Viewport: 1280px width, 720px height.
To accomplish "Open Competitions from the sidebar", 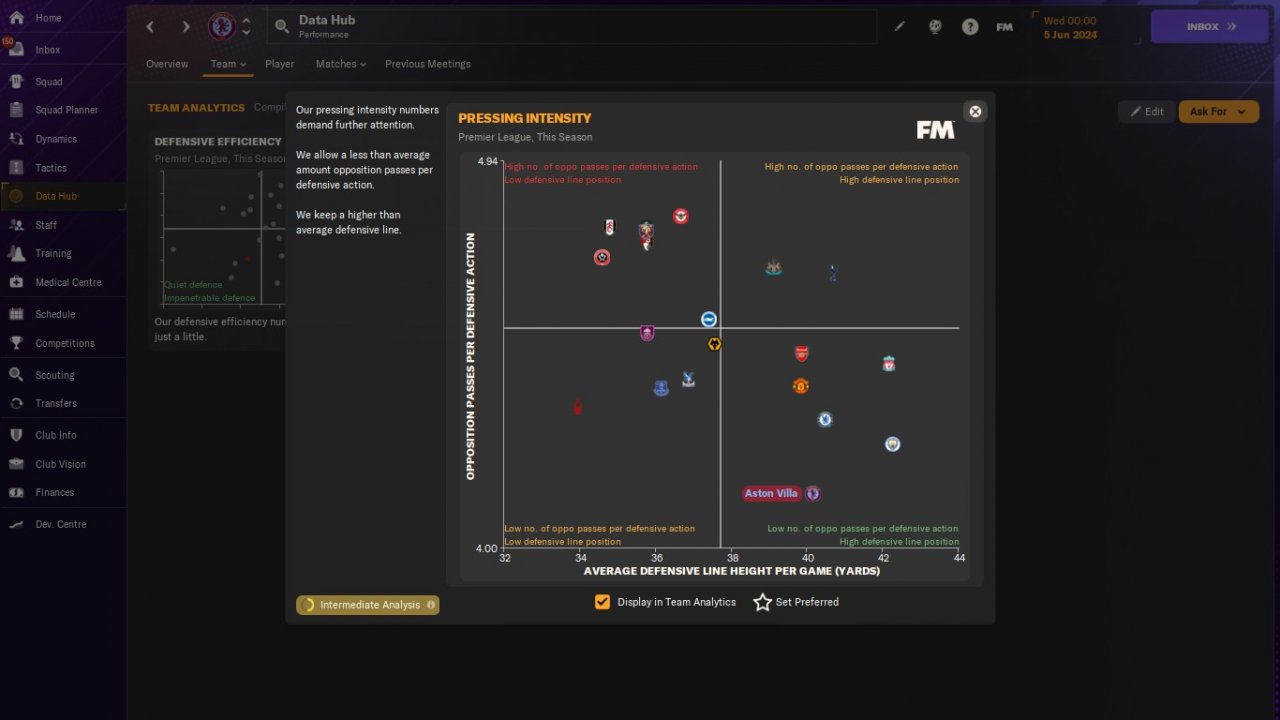I will tap(63, 343).
